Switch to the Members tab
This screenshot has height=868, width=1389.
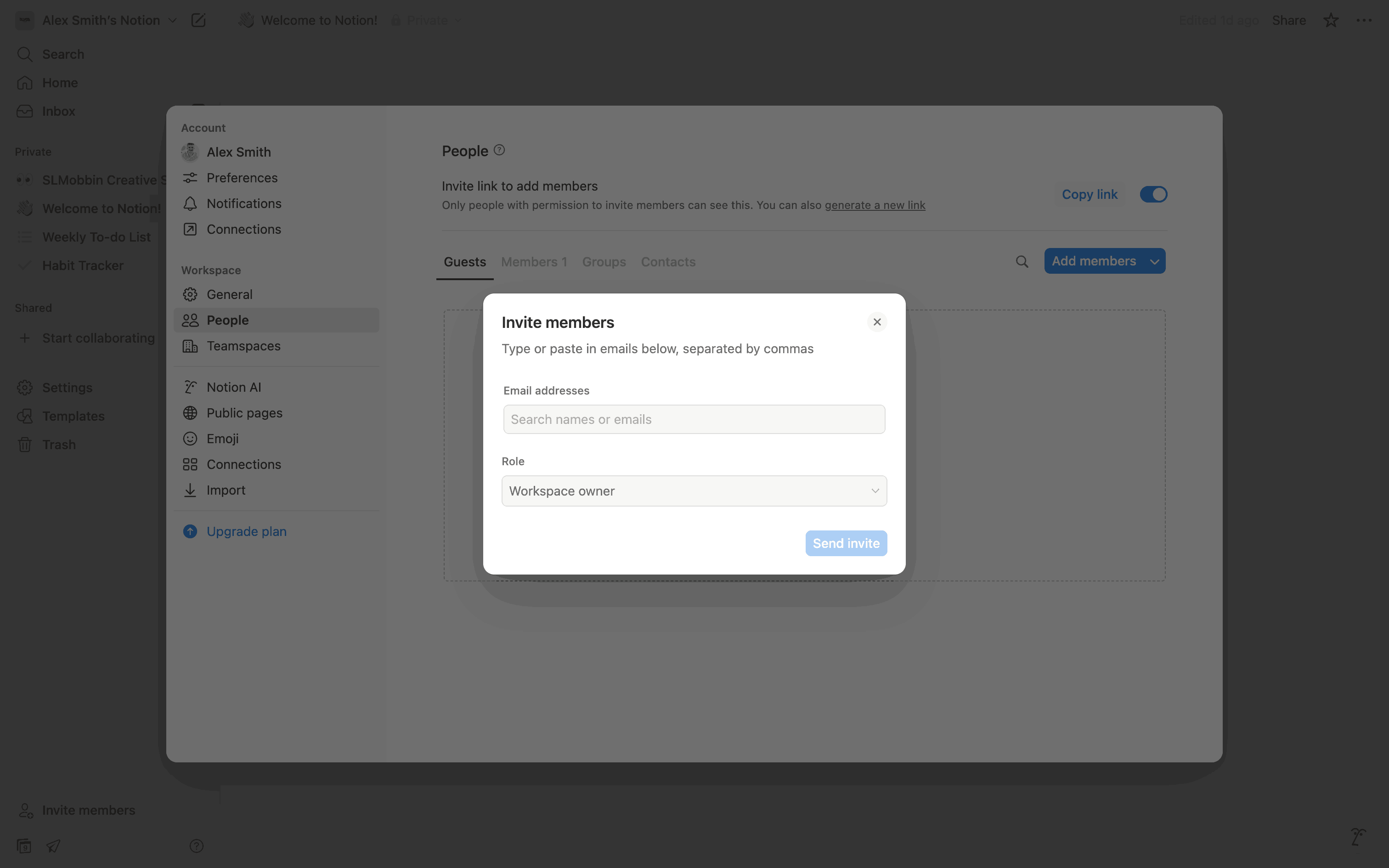pyautogui.click(x=534, y=262)
